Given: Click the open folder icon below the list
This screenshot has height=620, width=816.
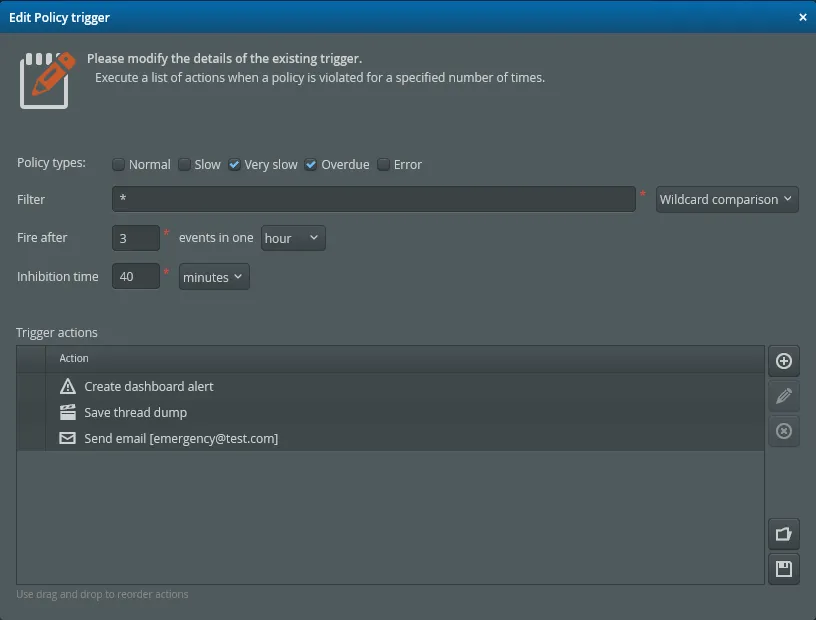Looking at the screenshot, I should [x=784, y=533].
